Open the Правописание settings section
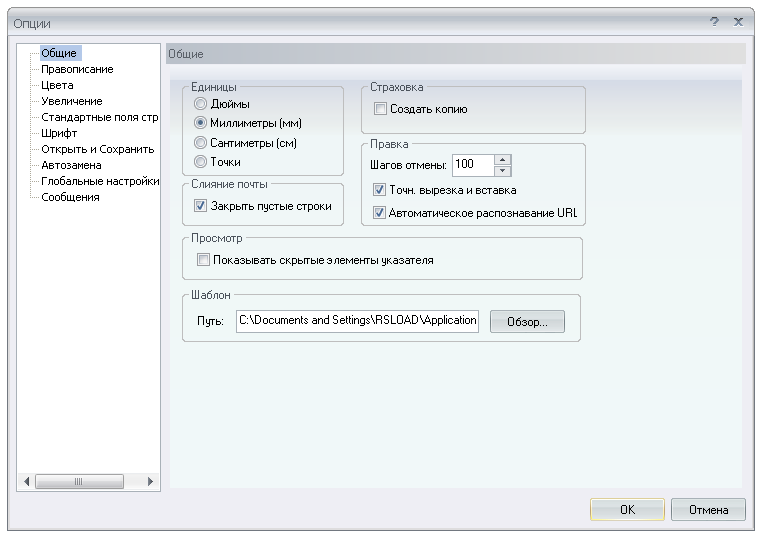 (77, 69)
